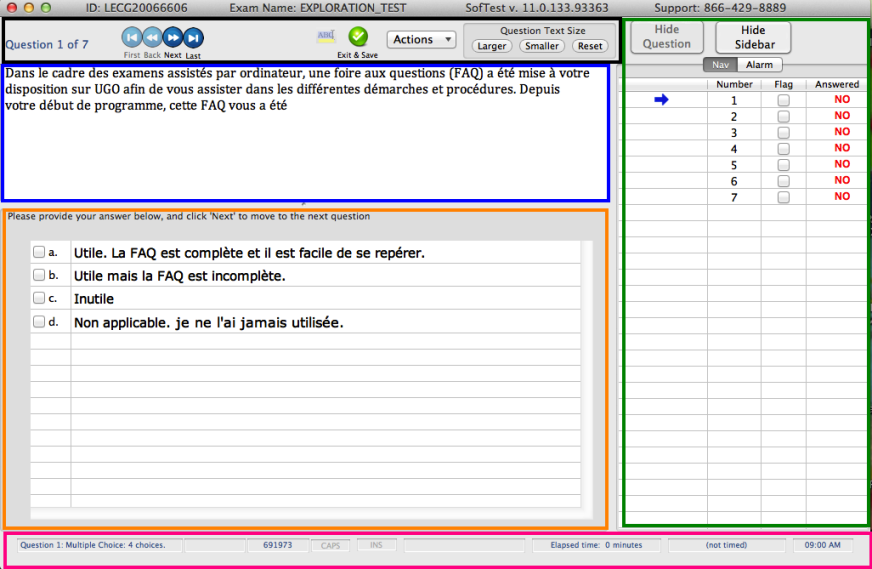Select the Nav tab in sidebar
The width and height of the screenshot is (872, 569).
(720, 65)
